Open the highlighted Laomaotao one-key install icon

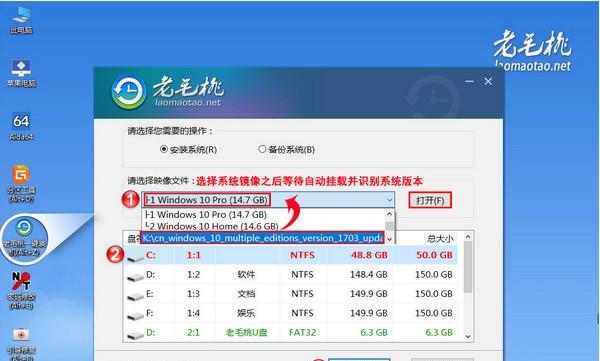[24, 237]
